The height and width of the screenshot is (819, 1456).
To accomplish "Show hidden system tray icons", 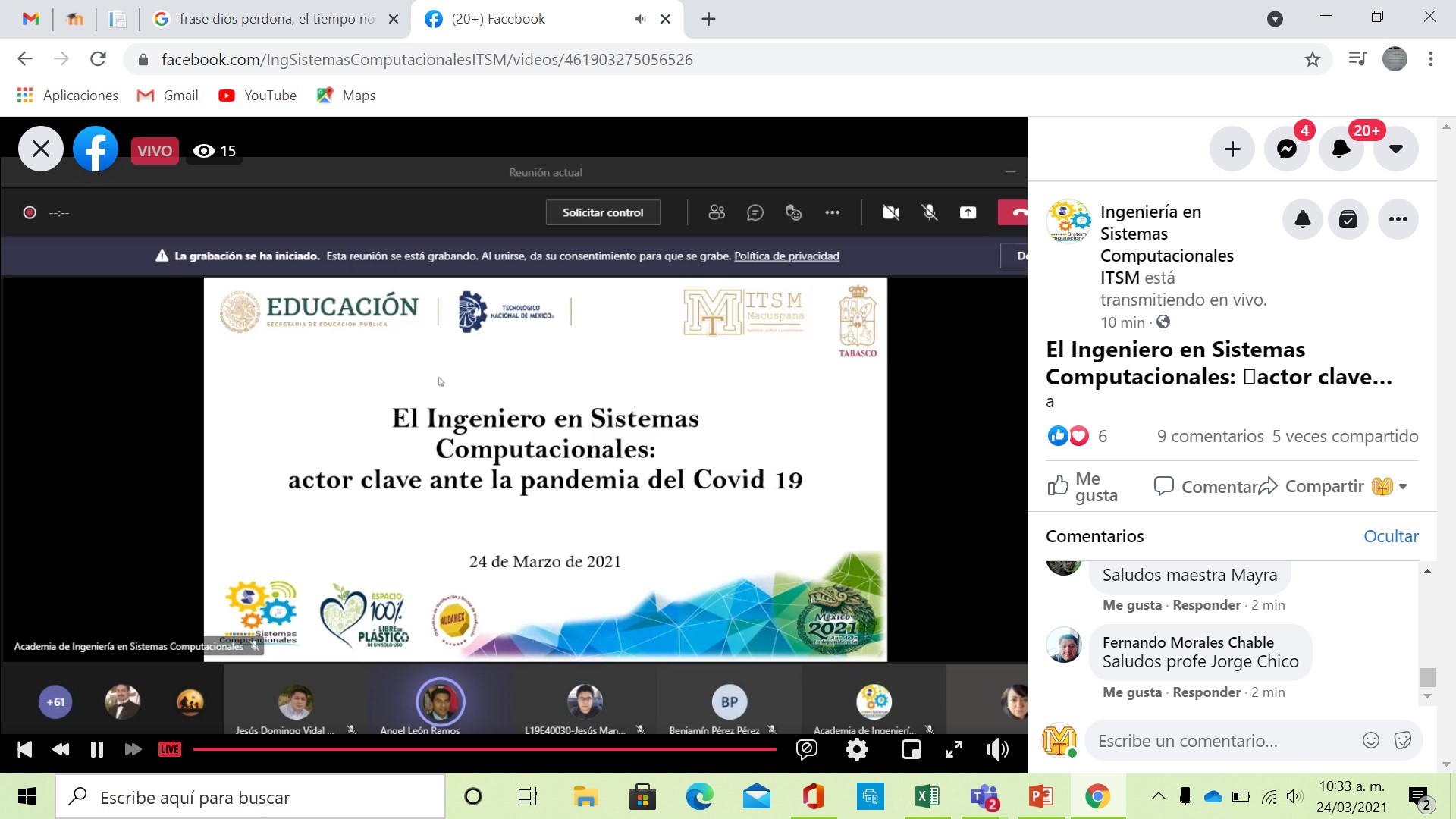I will [x=1158, y=796].
